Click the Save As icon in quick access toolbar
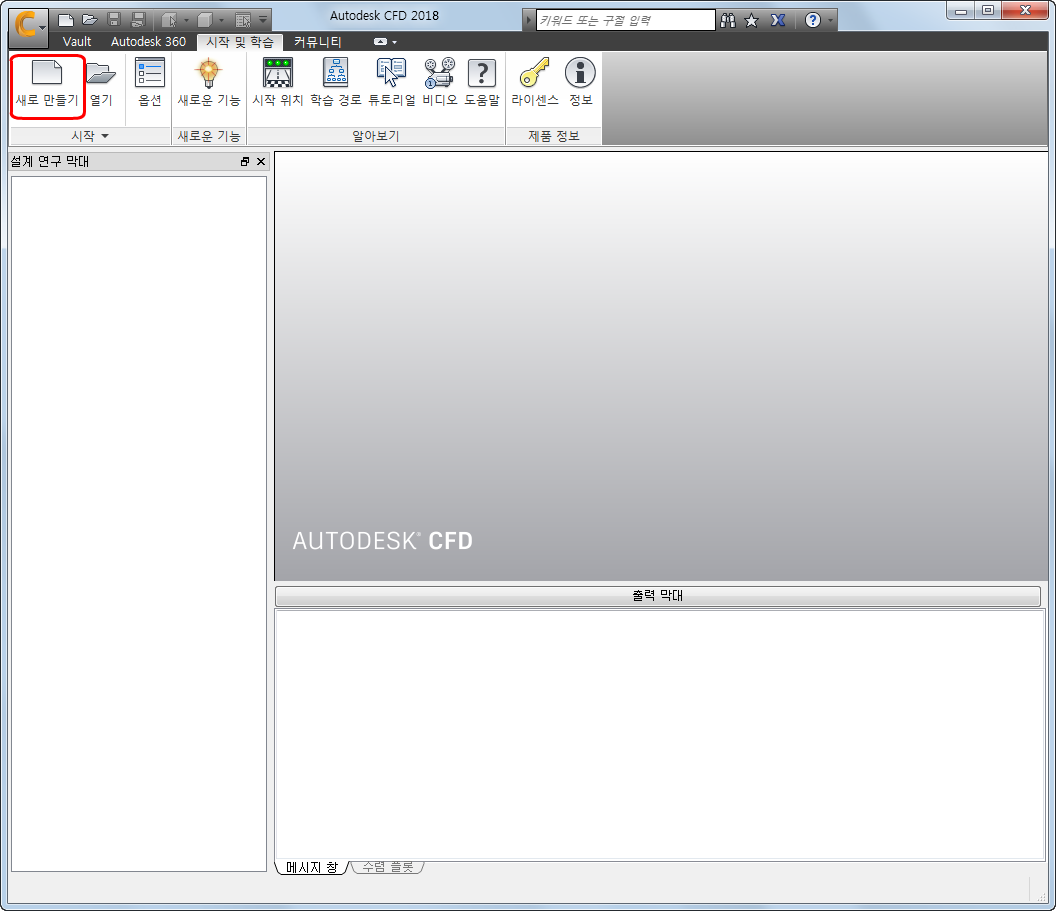 (138, 20)
